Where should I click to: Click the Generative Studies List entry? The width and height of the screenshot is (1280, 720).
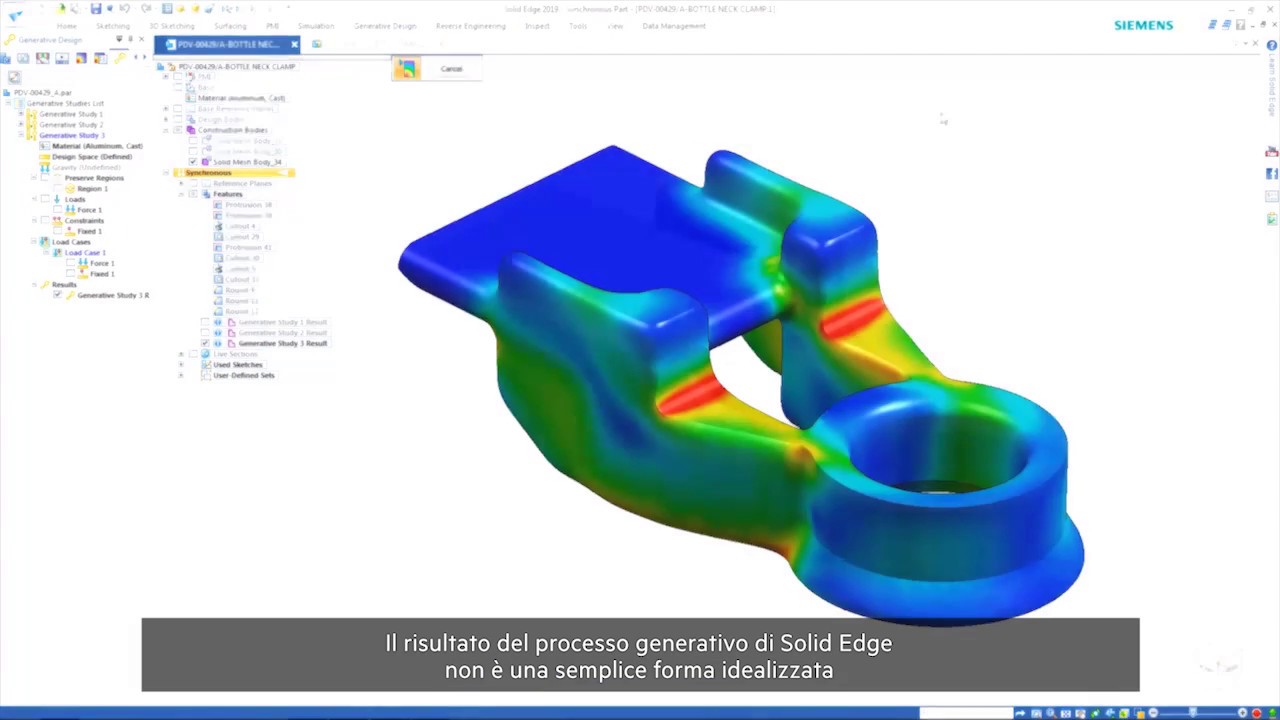pos(65,104)
